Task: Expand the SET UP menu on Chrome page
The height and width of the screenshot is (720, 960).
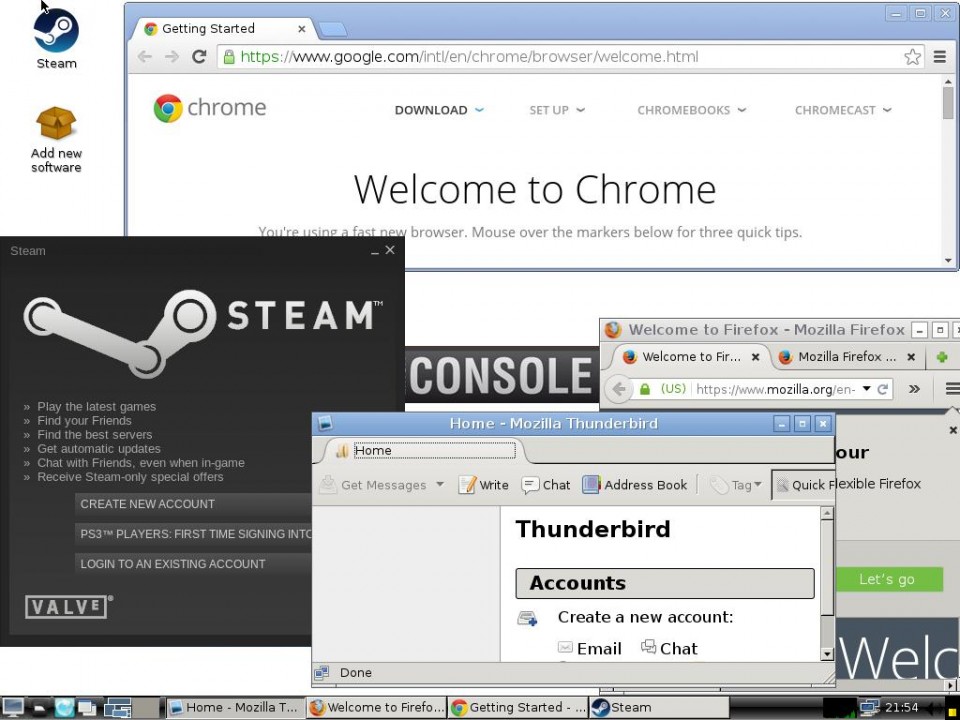Action: 557,110
